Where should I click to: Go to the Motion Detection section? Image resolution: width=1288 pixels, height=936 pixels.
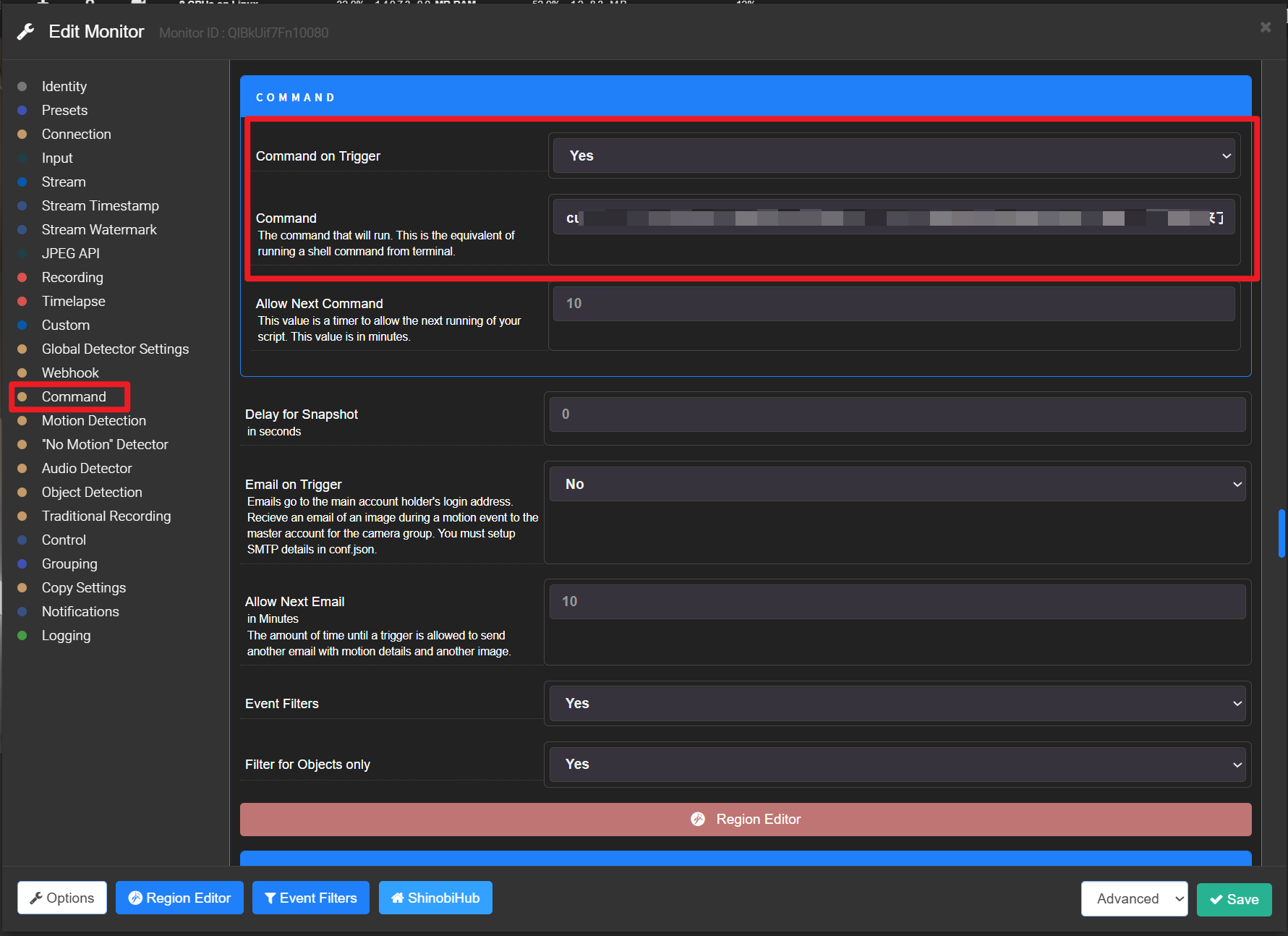pos(93,420)
